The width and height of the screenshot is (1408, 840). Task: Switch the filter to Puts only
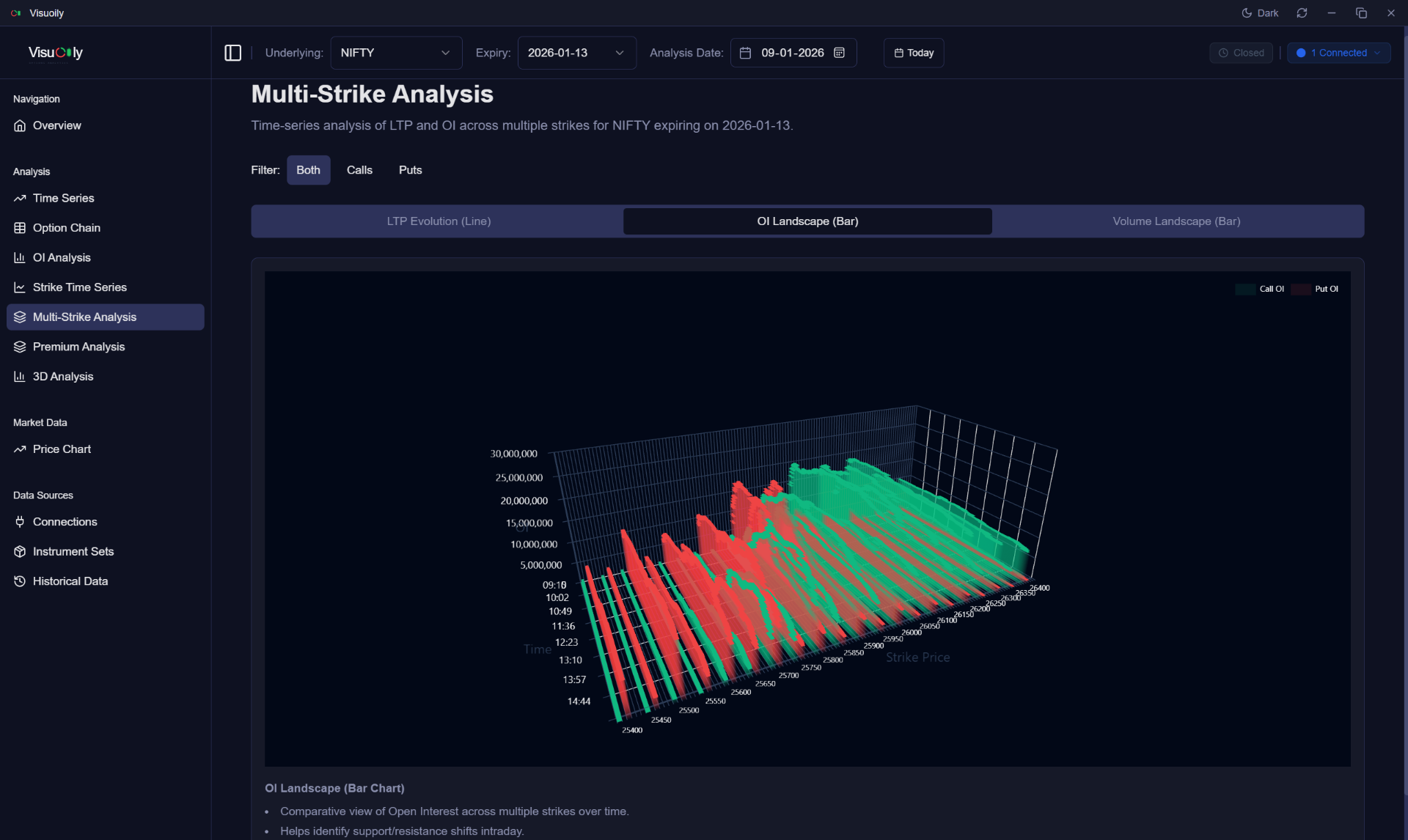[410, 169]
